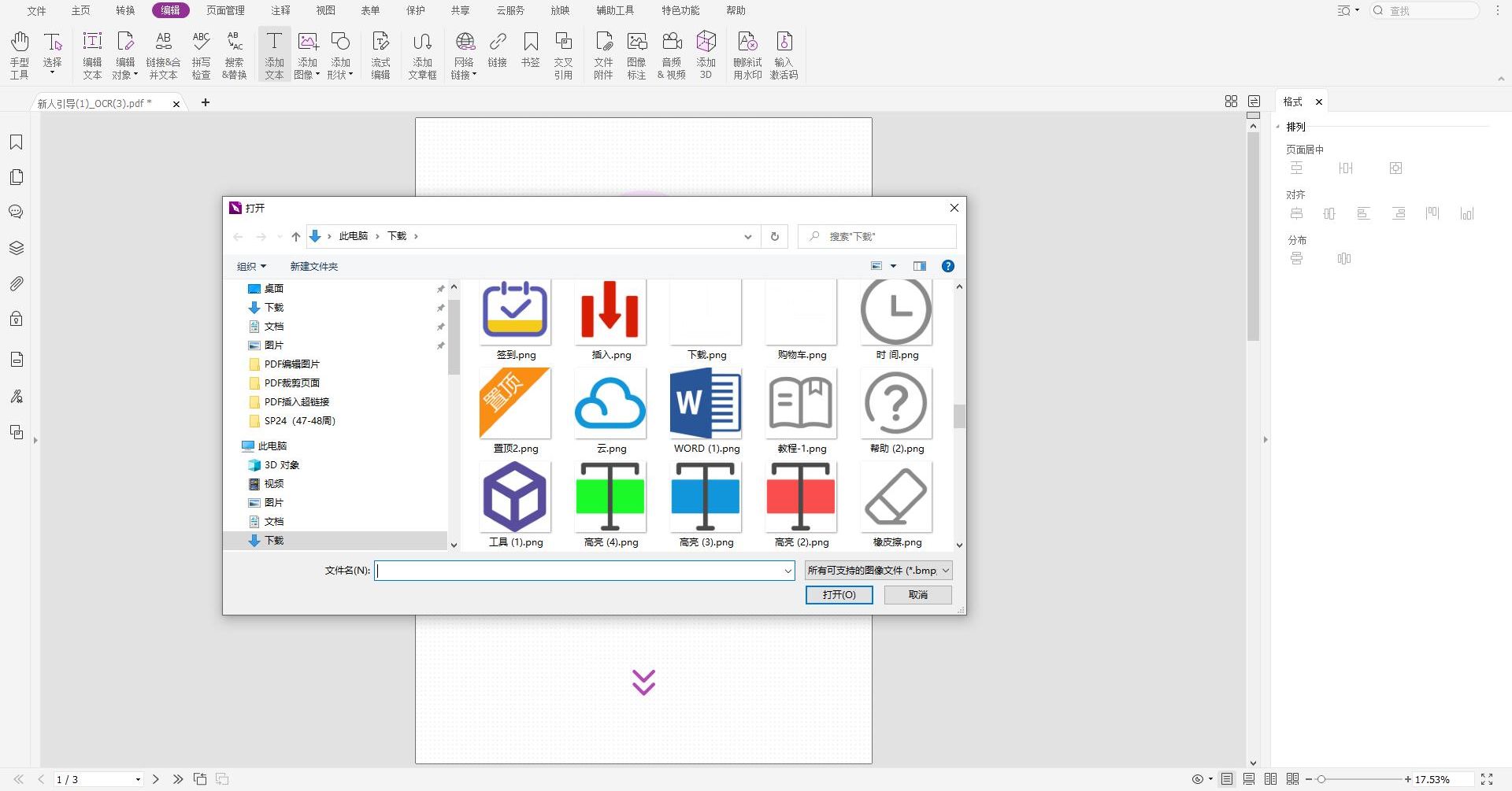Viewport: 1512px width, 791px height.
Task: Click the refresh button in the address bar
Action: tap(774, 236)
